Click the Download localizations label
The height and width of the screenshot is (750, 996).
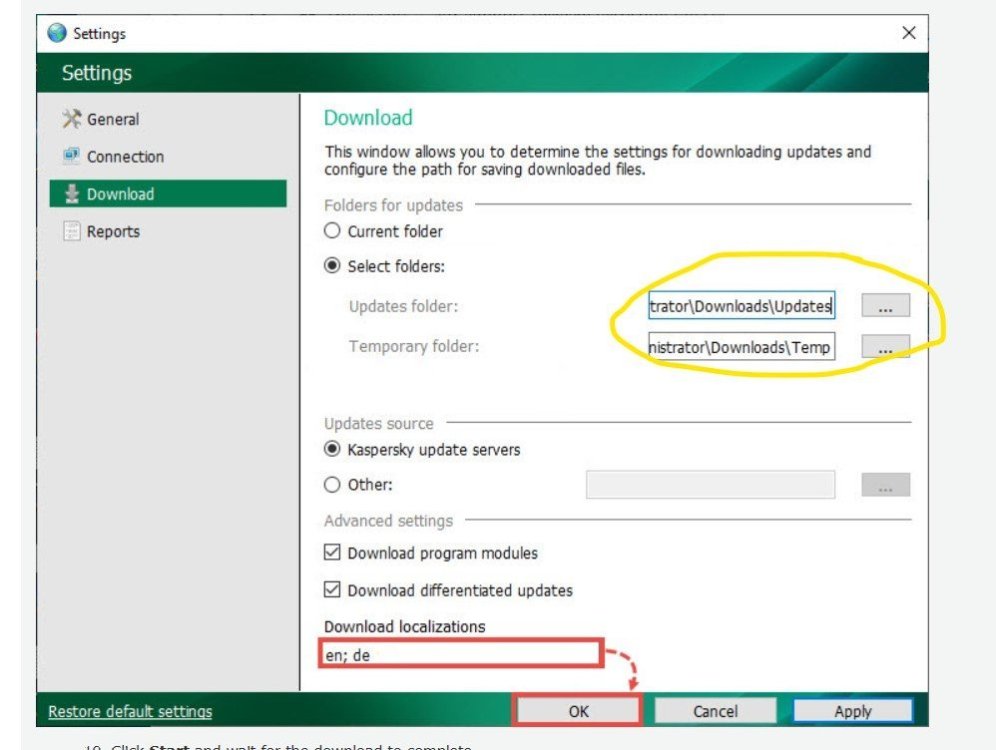pyautogui.click(x=405, y=626)
